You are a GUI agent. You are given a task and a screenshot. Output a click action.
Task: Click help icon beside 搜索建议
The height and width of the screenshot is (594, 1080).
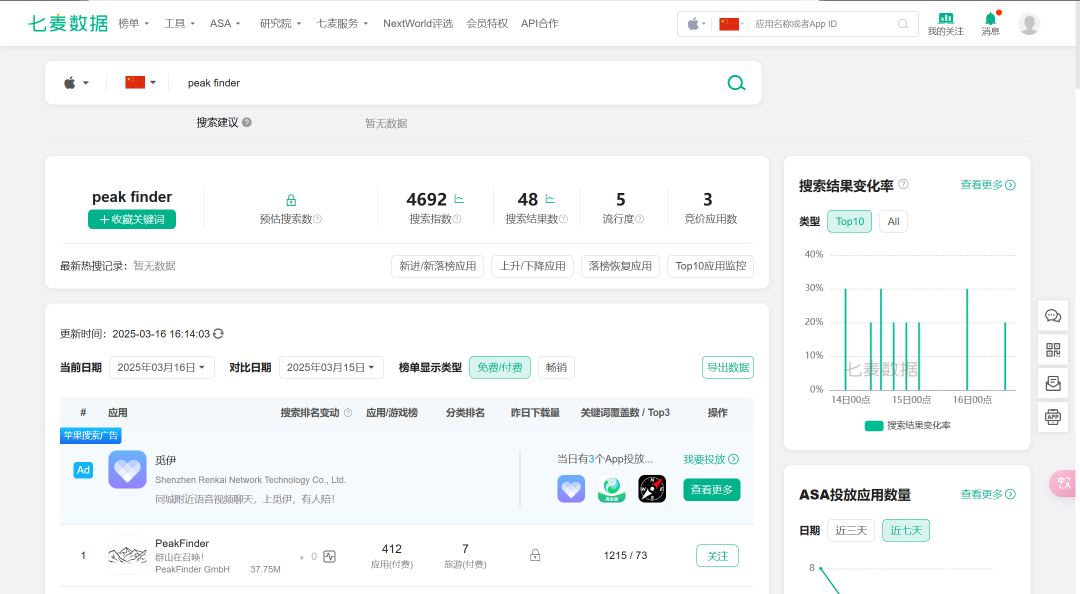click(247, 122)
